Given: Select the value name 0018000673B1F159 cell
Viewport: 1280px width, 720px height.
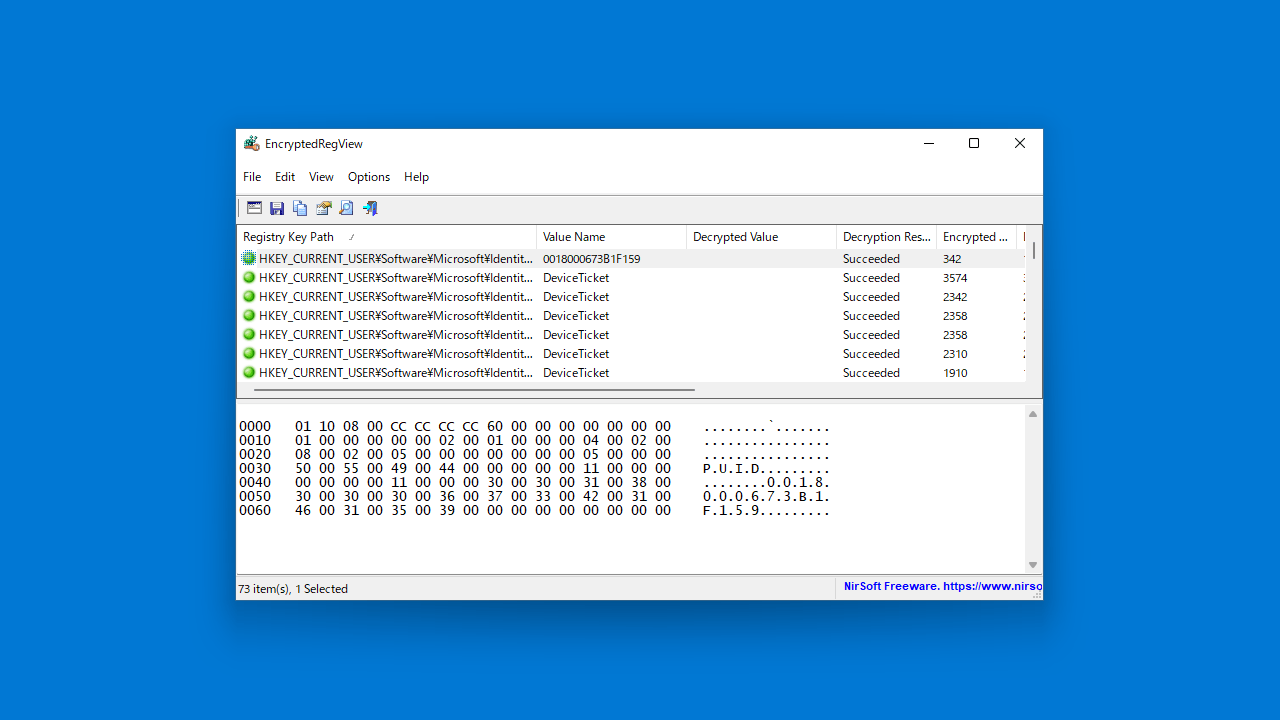Looking at the screenshot, I should [591, 258].
